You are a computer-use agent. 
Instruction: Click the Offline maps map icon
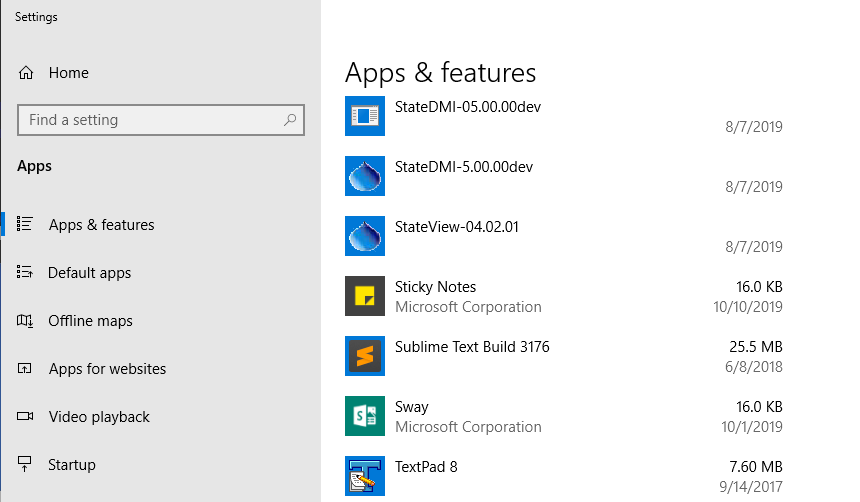pos(25,320)
